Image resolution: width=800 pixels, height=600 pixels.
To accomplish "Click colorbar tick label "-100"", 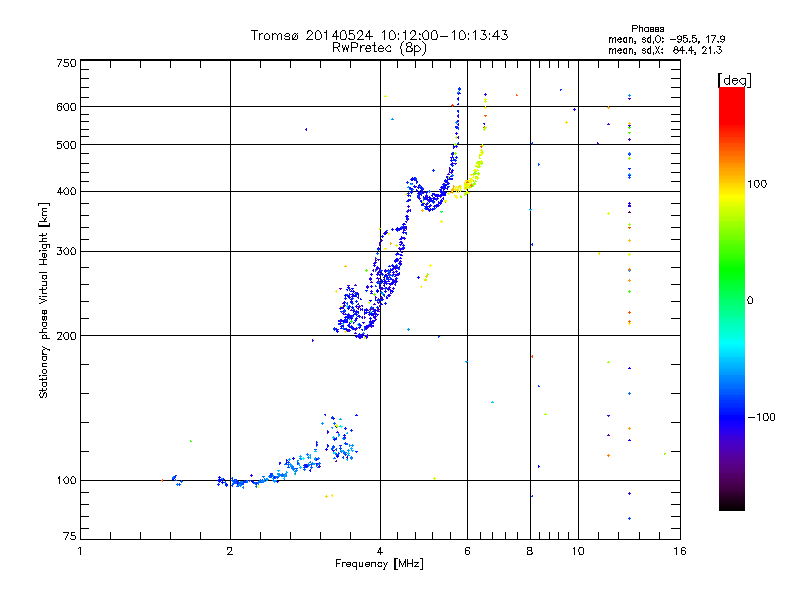I will coord(761,417).
